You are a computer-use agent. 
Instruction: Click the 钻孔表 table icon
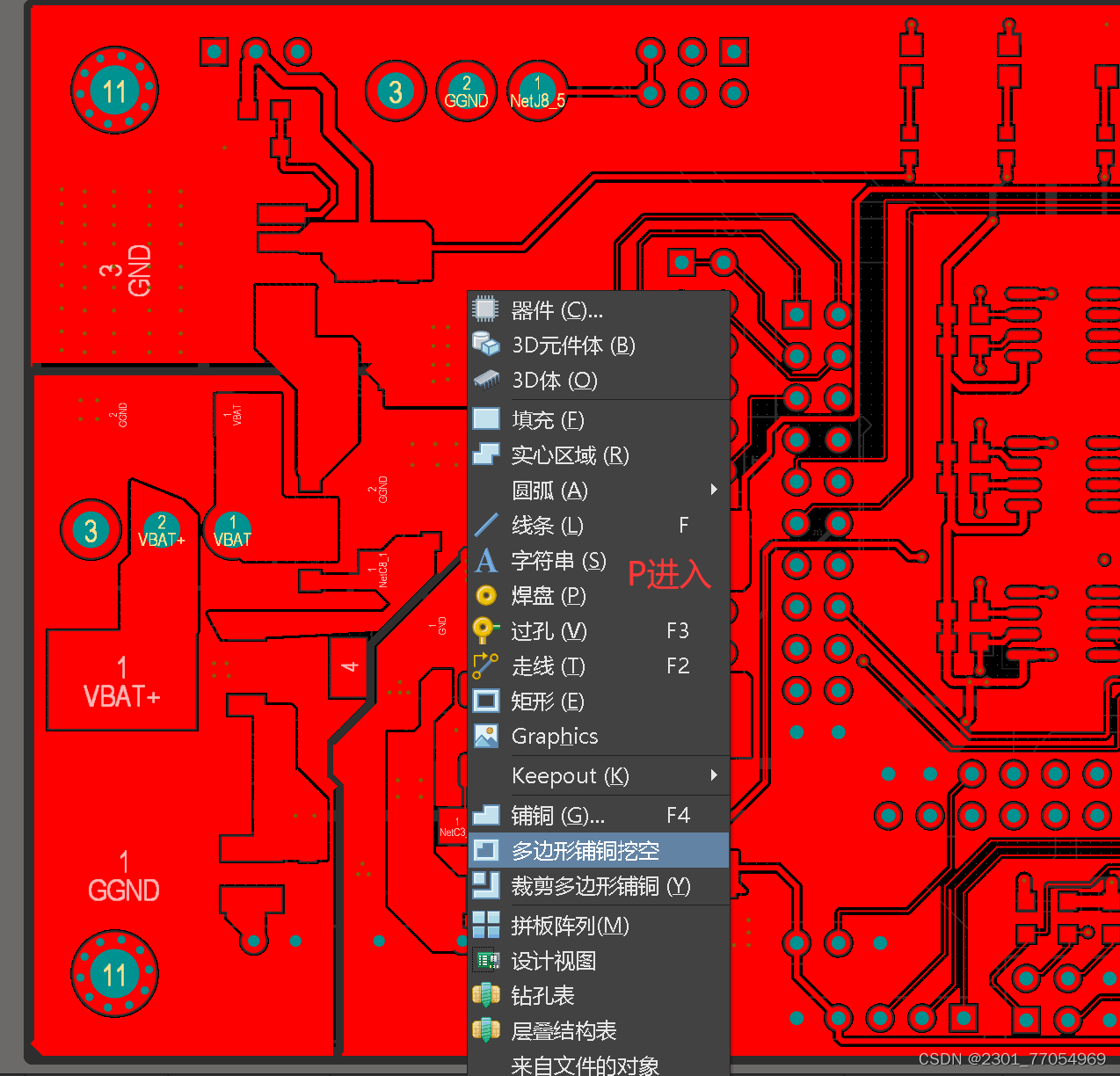pyautogui.click(x=486, y=995)
